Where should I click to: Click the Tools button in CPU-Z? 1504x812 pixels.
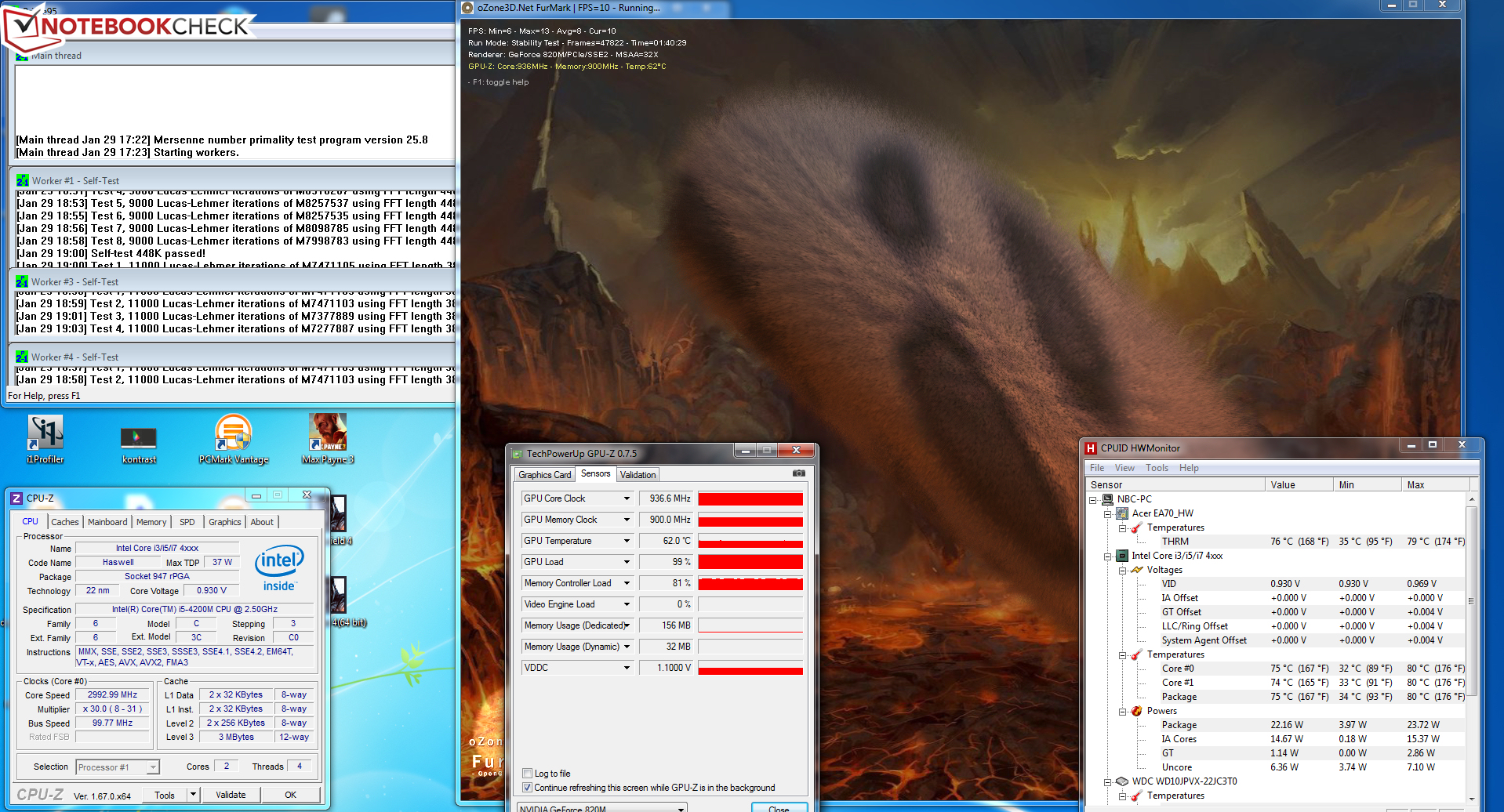point(165,795)
